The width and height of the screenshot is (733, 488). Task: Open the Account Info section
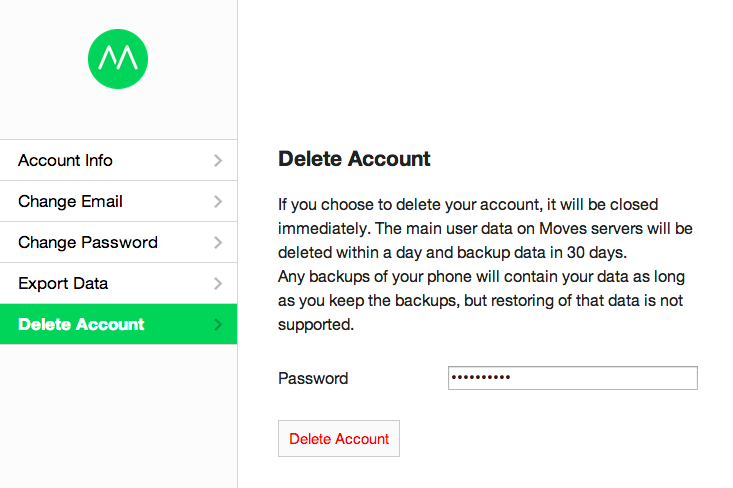pos(66,161)
